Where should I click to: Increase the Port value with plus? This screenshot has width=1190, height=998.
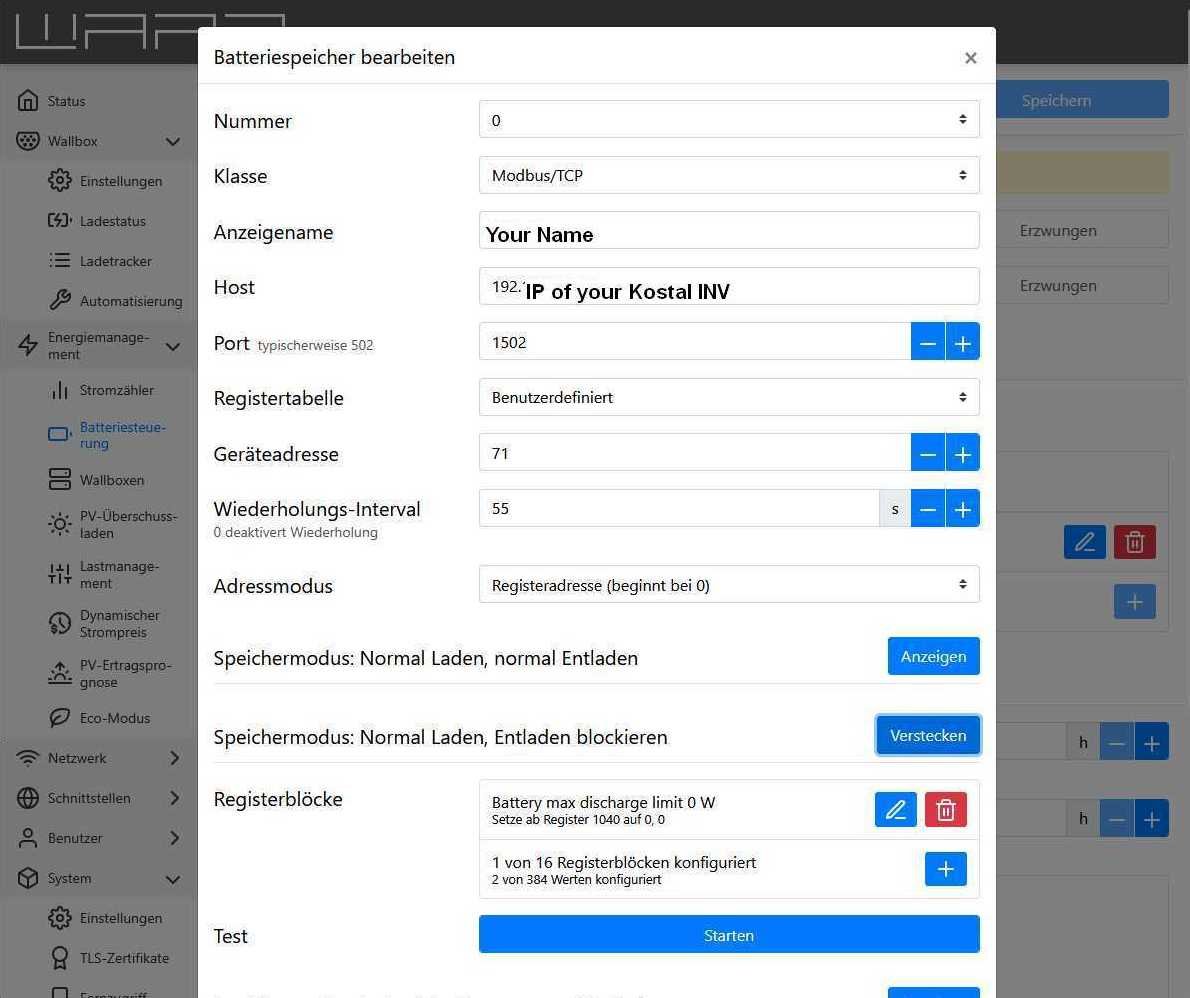[962, 342]
